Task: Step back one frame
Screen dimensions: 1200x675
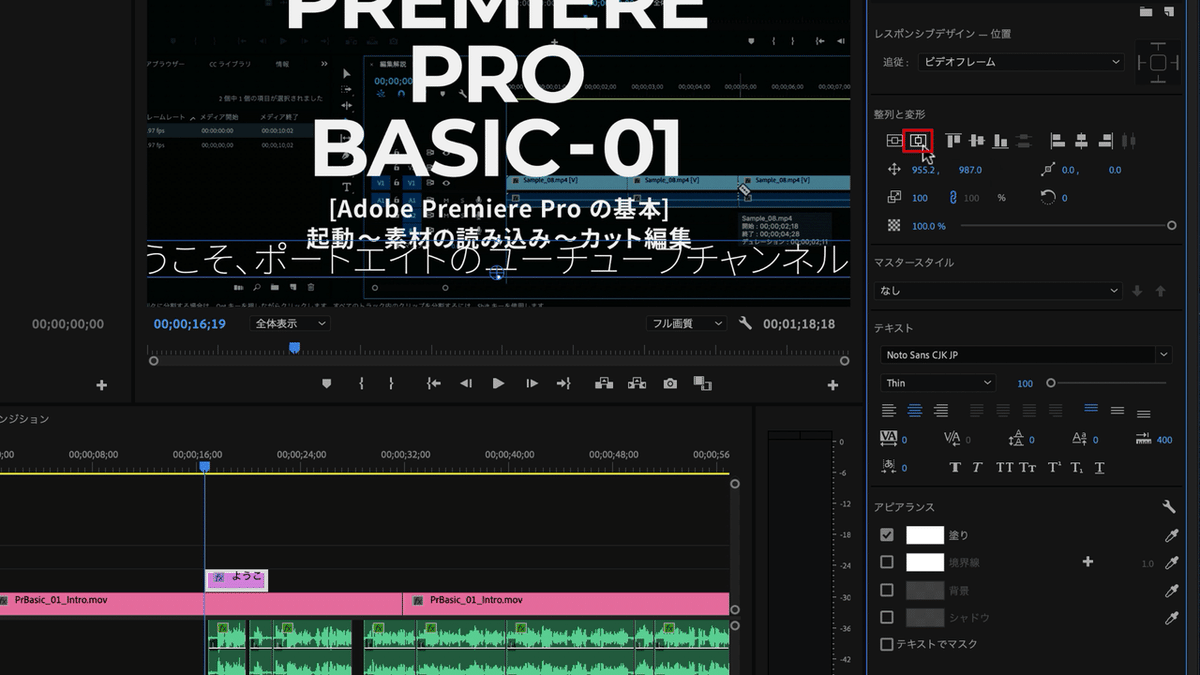Action: [x=465, y=383]
